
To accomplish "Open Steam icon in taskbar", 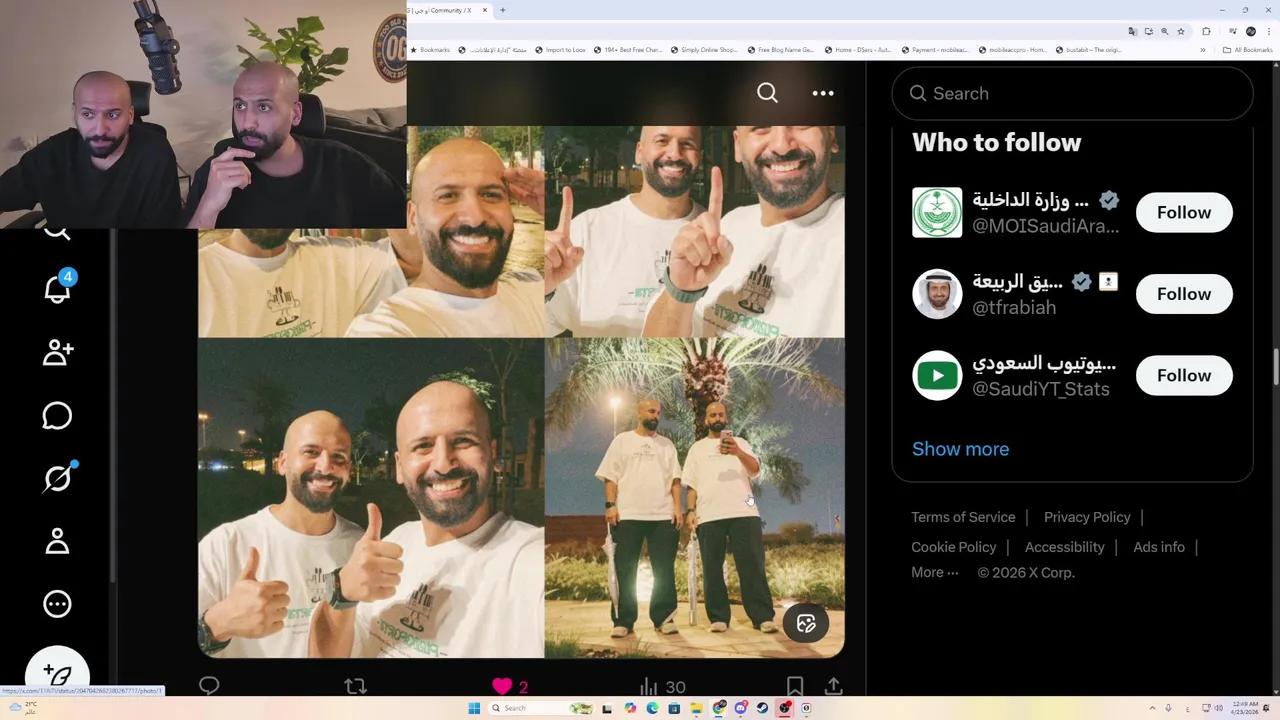I will click(762, 708).
